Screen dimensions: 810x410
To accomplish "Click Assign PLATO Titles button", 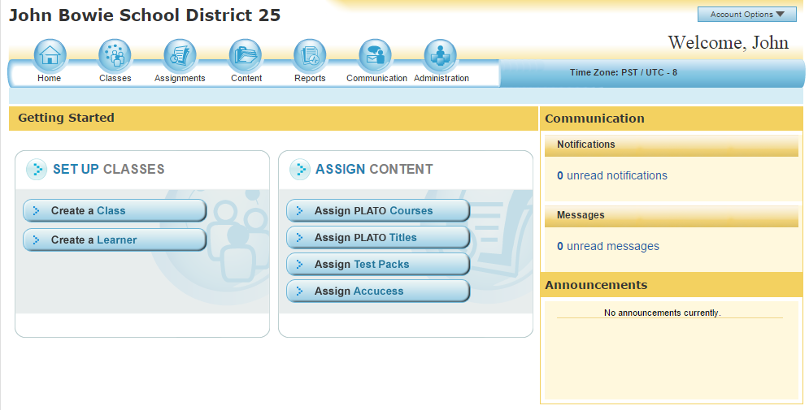I will tap(378, 238).
